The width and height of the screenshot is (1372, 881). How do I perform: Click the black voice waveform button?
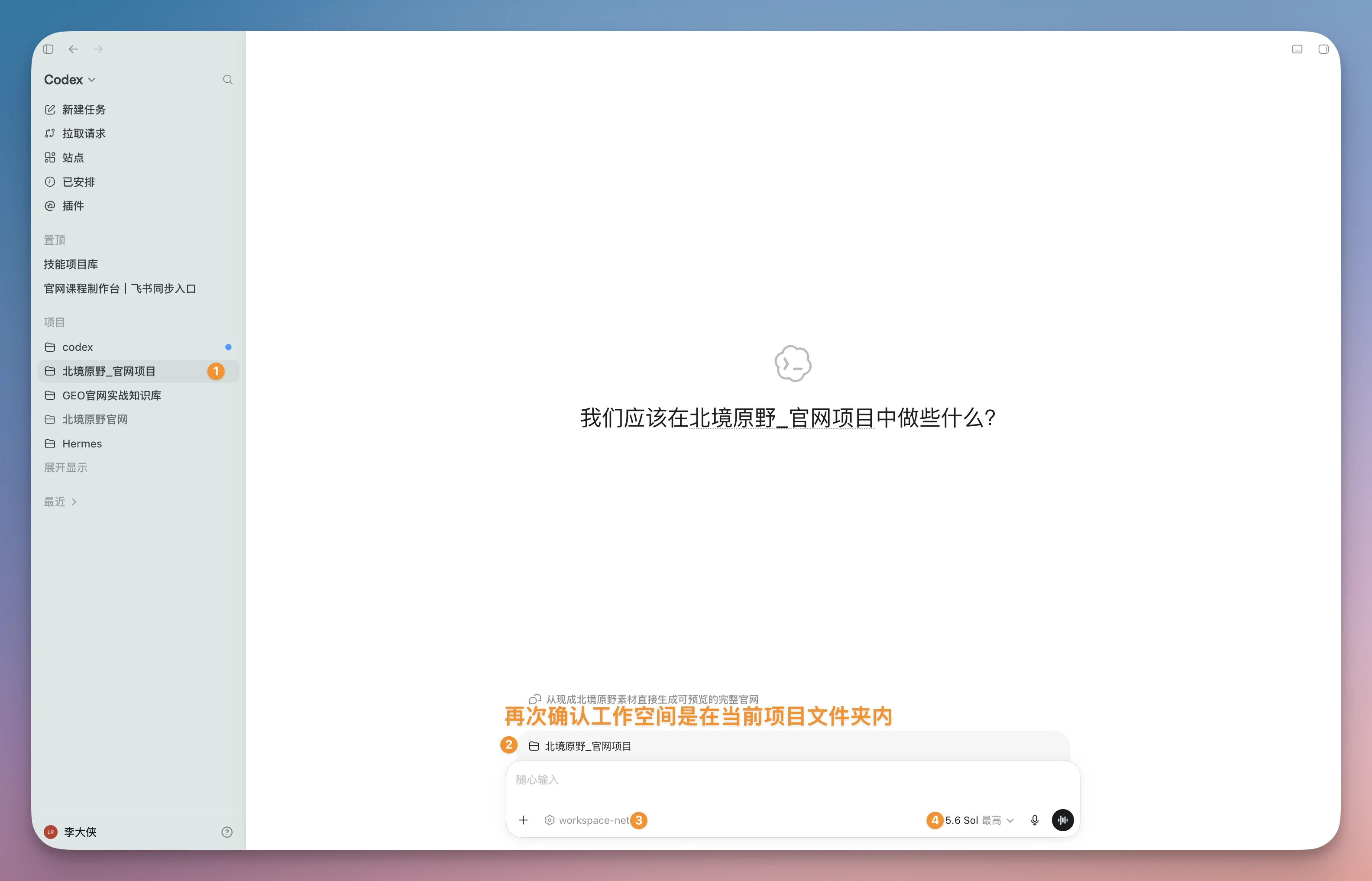(x=1063, y=820)
